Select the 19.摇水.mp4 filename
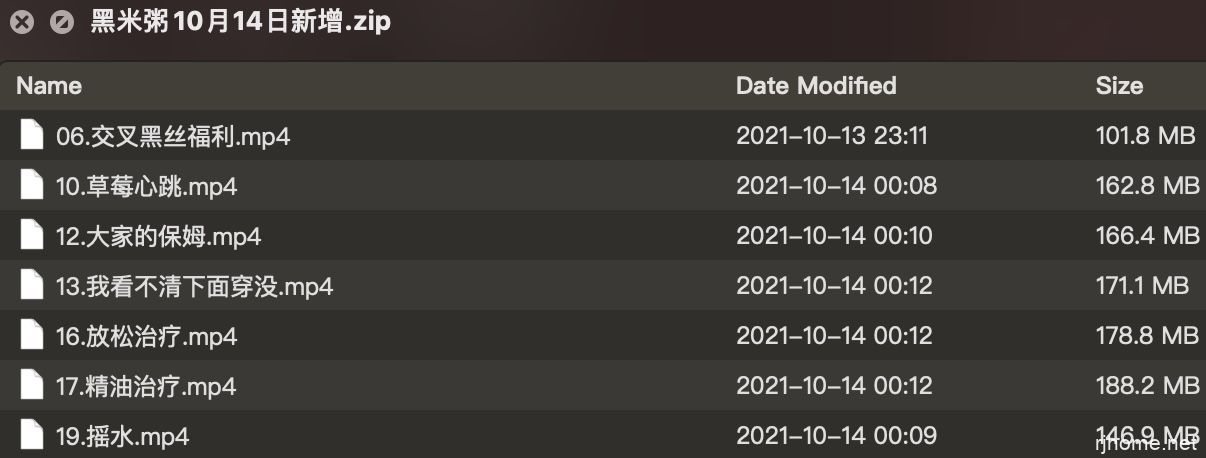 [122, 437]
